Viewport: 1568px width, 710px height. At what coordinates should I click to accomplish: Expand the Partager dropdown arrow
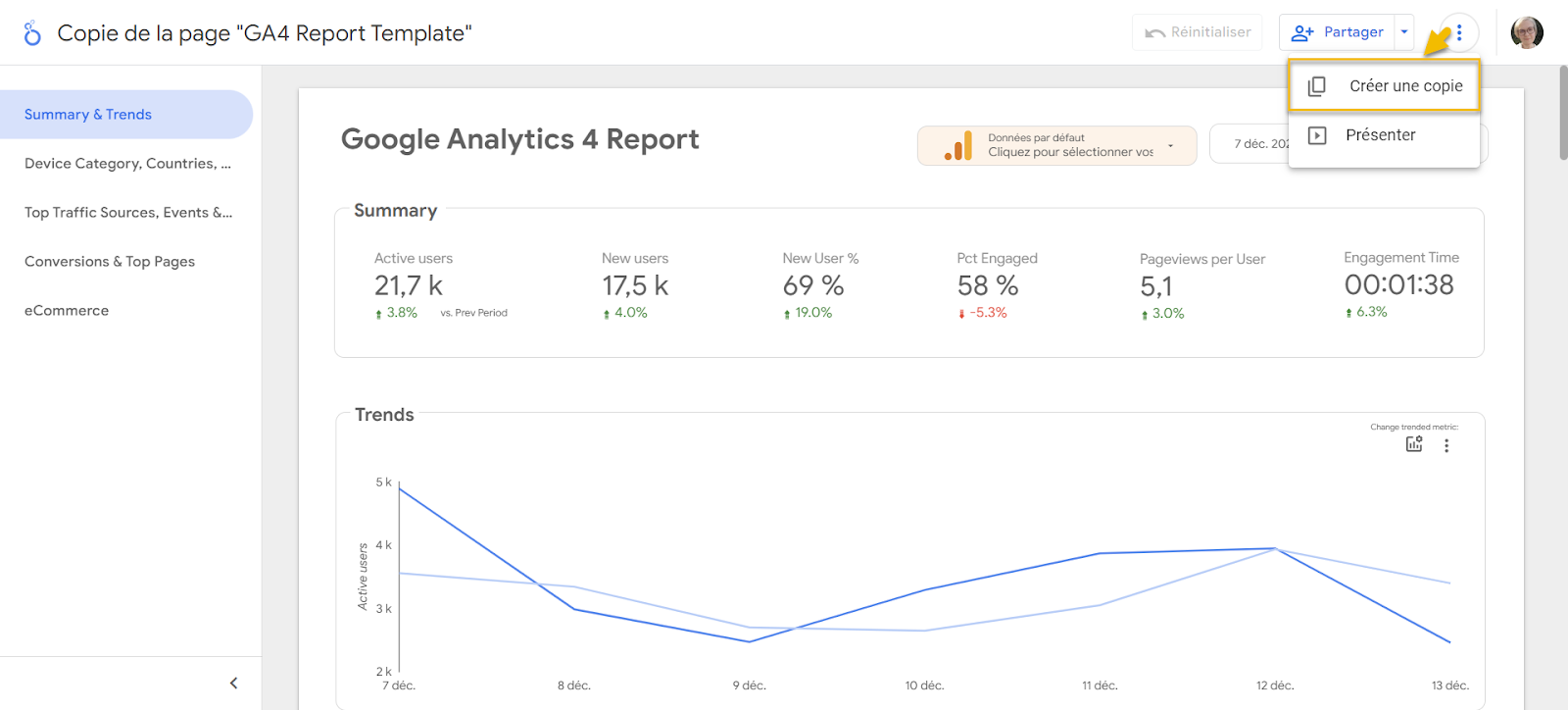coord(1404,32)
